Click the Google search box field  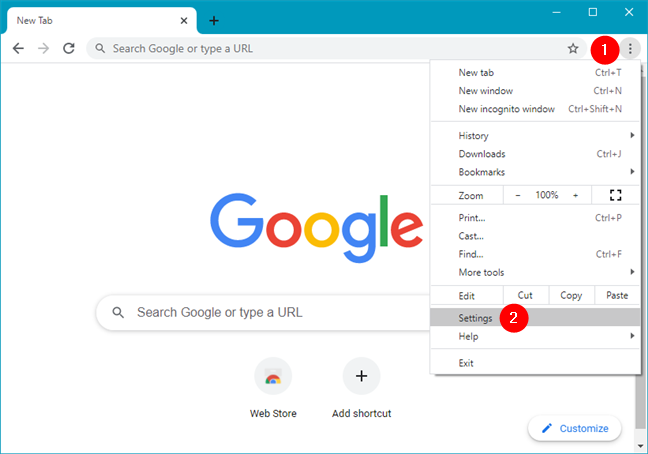[x=264, y=312]
